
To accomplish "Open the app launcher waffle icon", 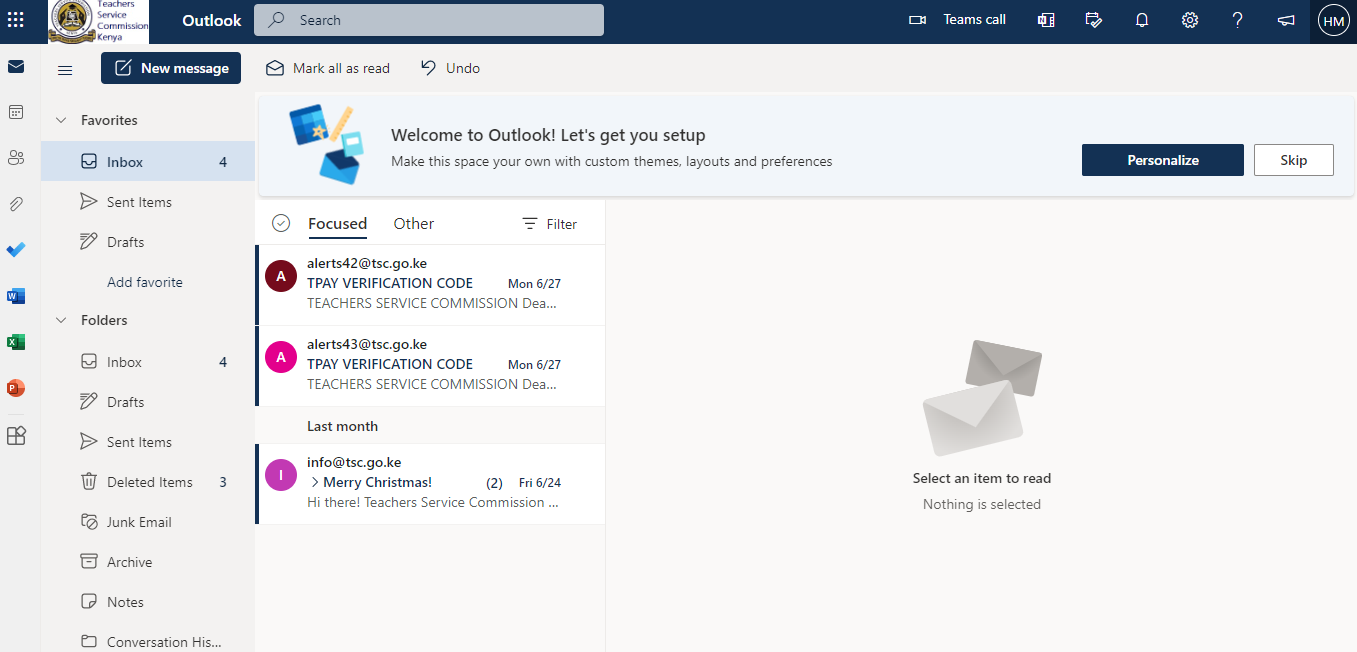I will (16, 20).
